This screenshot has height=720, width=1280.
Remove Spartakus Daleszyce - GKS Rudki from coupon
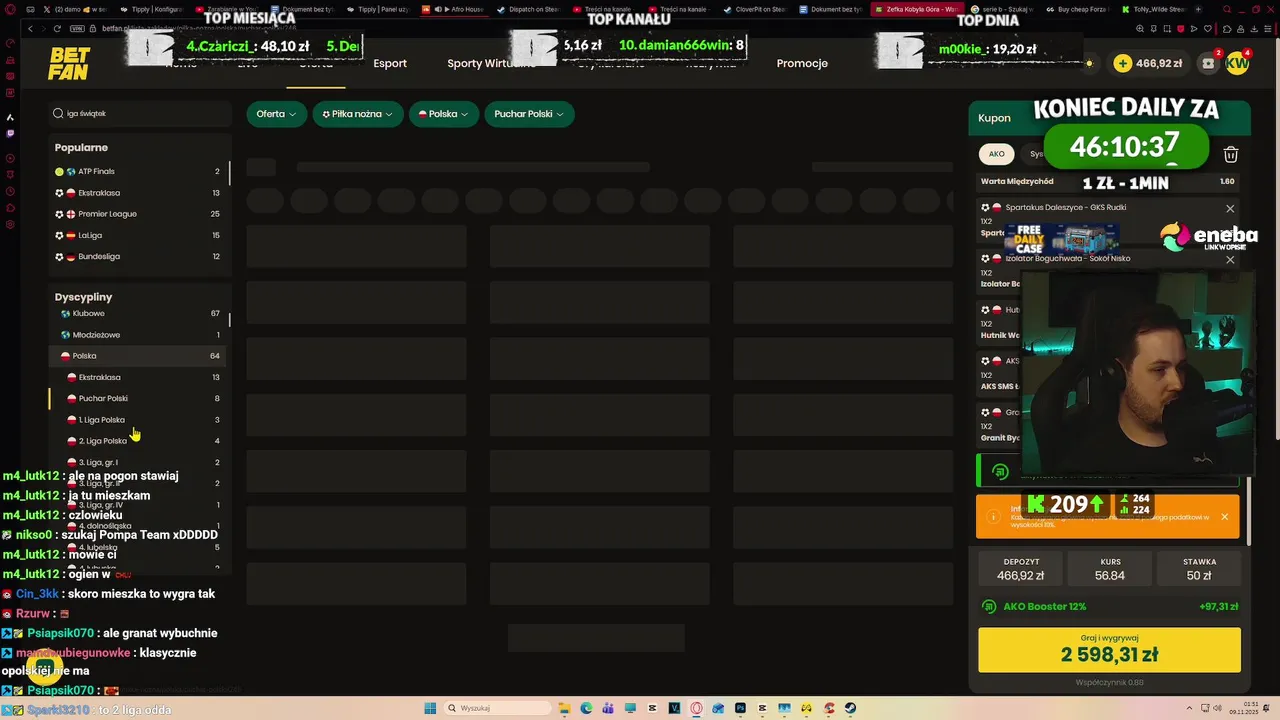[x=1230, y=209]
